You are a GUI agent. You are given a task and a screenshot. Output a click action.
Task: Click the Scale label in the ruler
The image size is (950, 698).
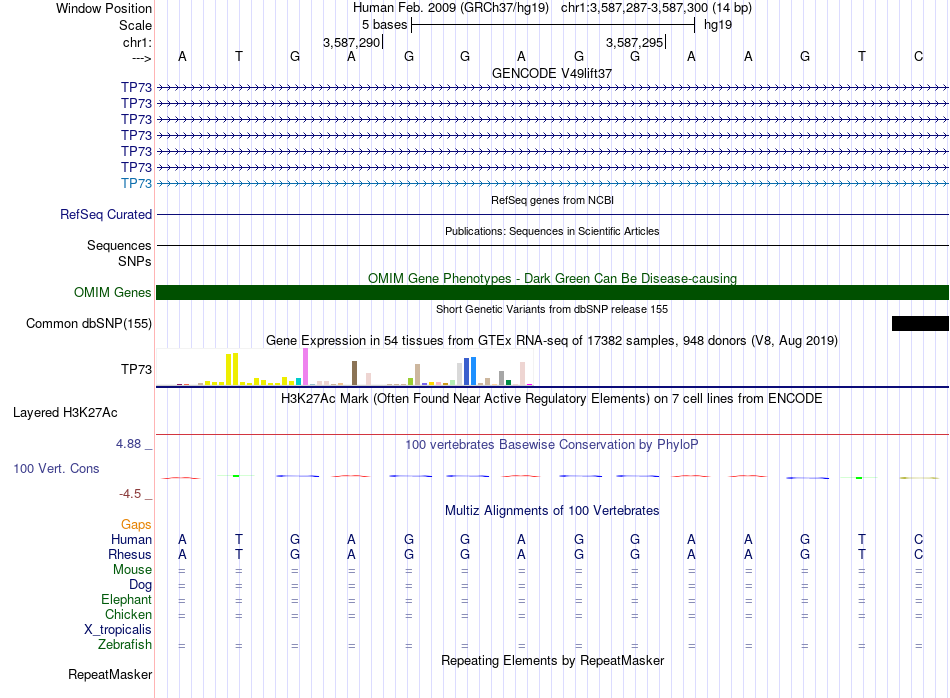[136, 25]
